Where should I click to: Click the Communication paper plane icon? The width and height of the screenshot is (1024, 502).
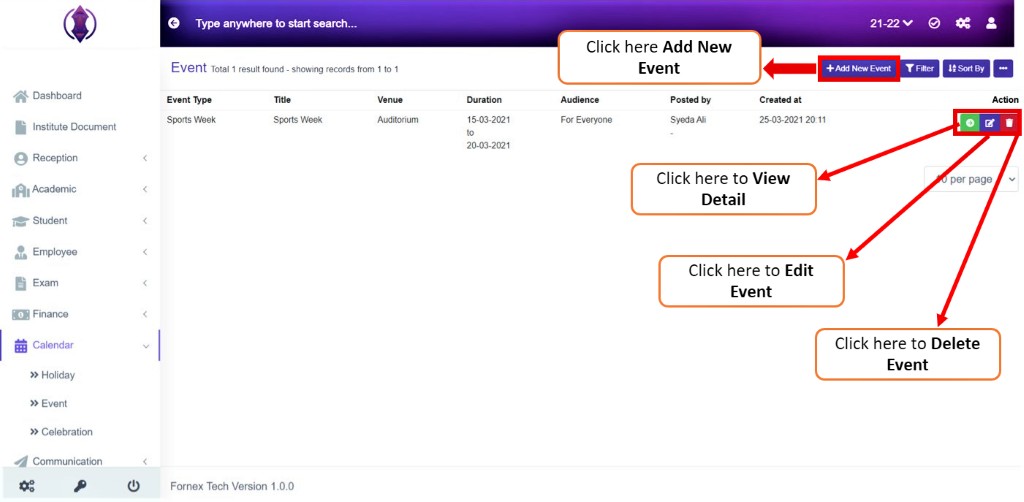[21, 462]
